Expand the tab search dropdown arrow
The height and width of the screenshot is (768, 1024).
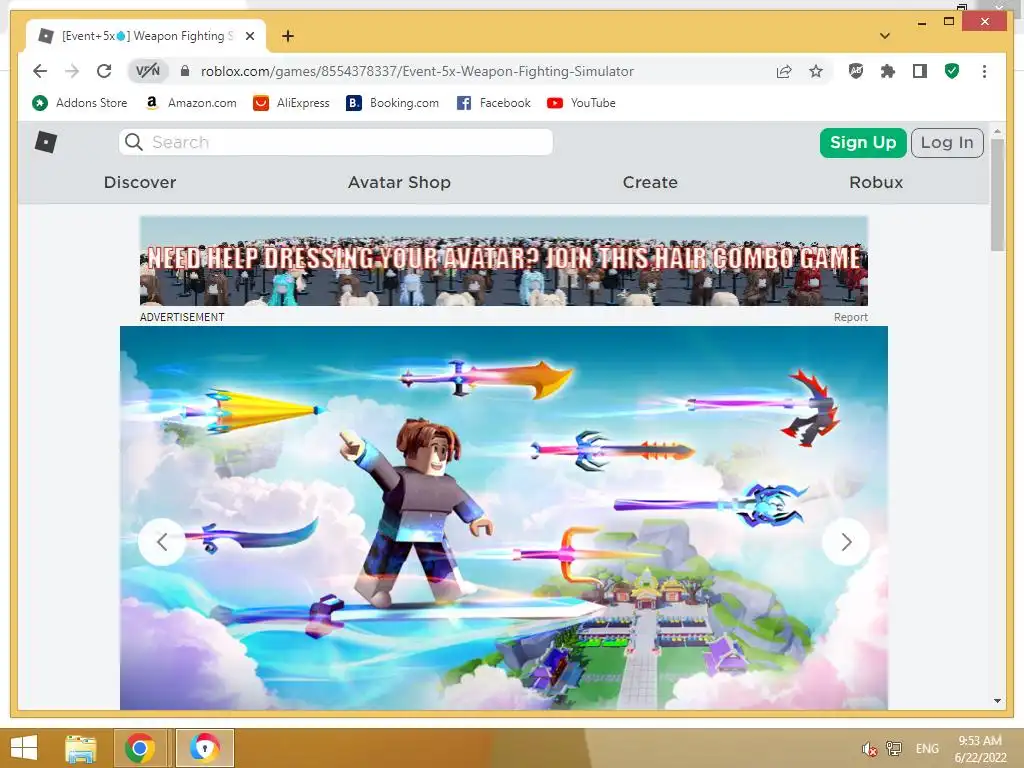tap(885, 36)
